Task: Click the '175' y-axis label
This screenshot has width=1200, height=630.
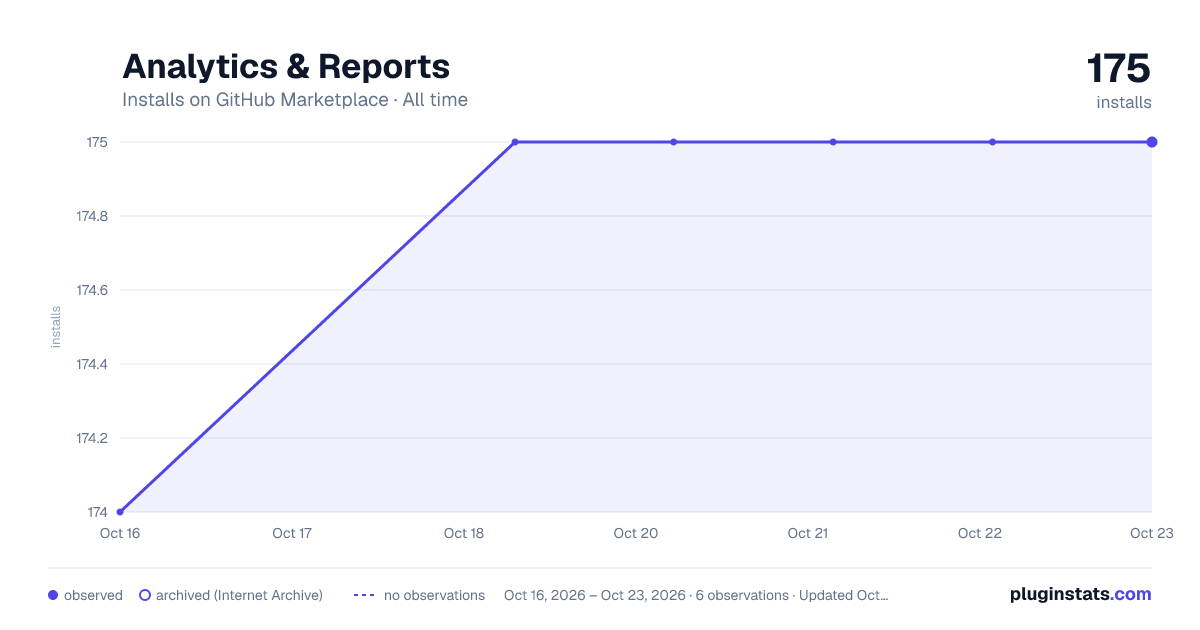Action: tap(96, 142)
